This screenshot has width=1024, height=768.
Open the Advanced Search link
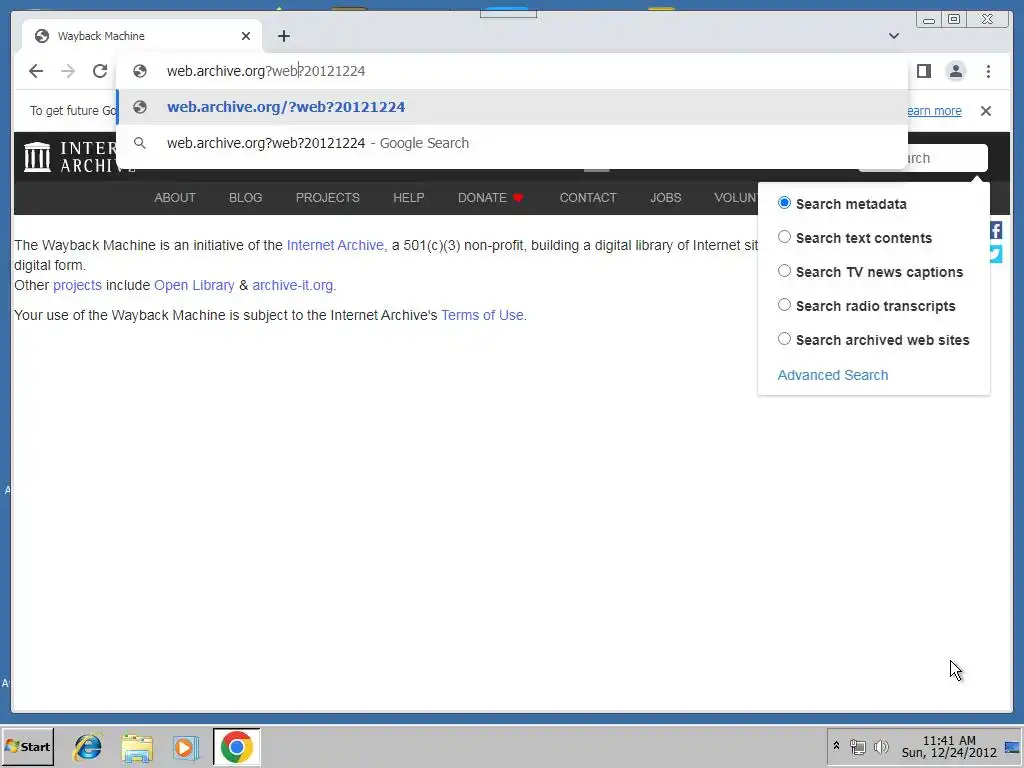click(x=833, y=375)
